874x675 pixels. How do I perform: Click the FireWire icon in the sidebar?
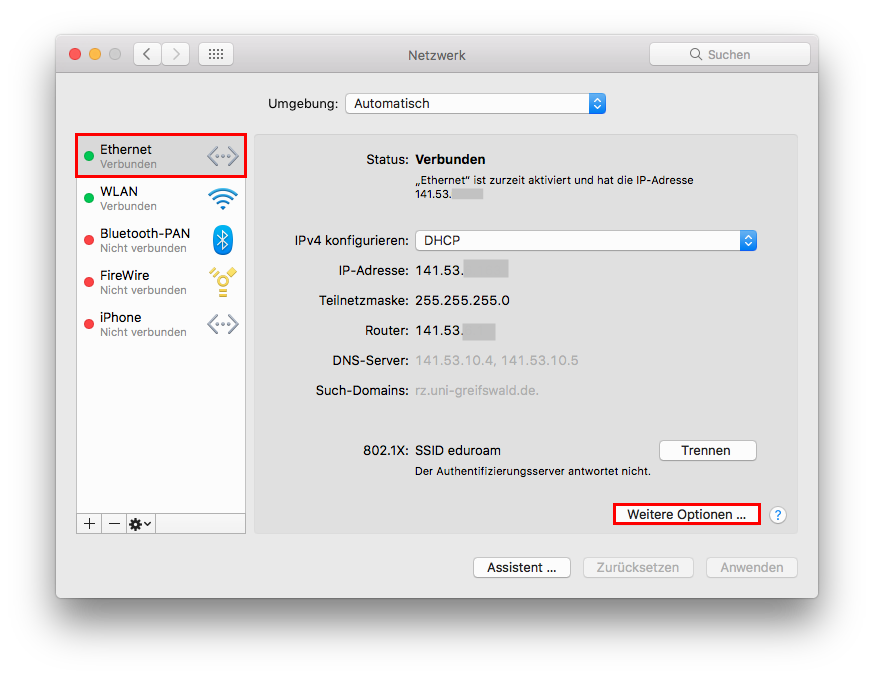coord(222,282)
